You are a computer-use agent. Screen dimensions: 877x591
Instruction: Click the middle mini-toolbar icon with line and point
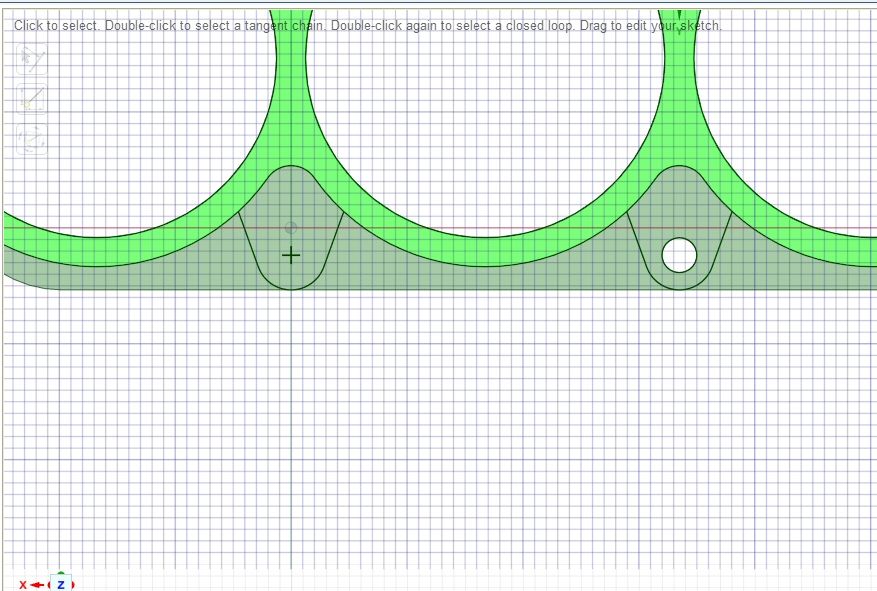tap(32, 98)
